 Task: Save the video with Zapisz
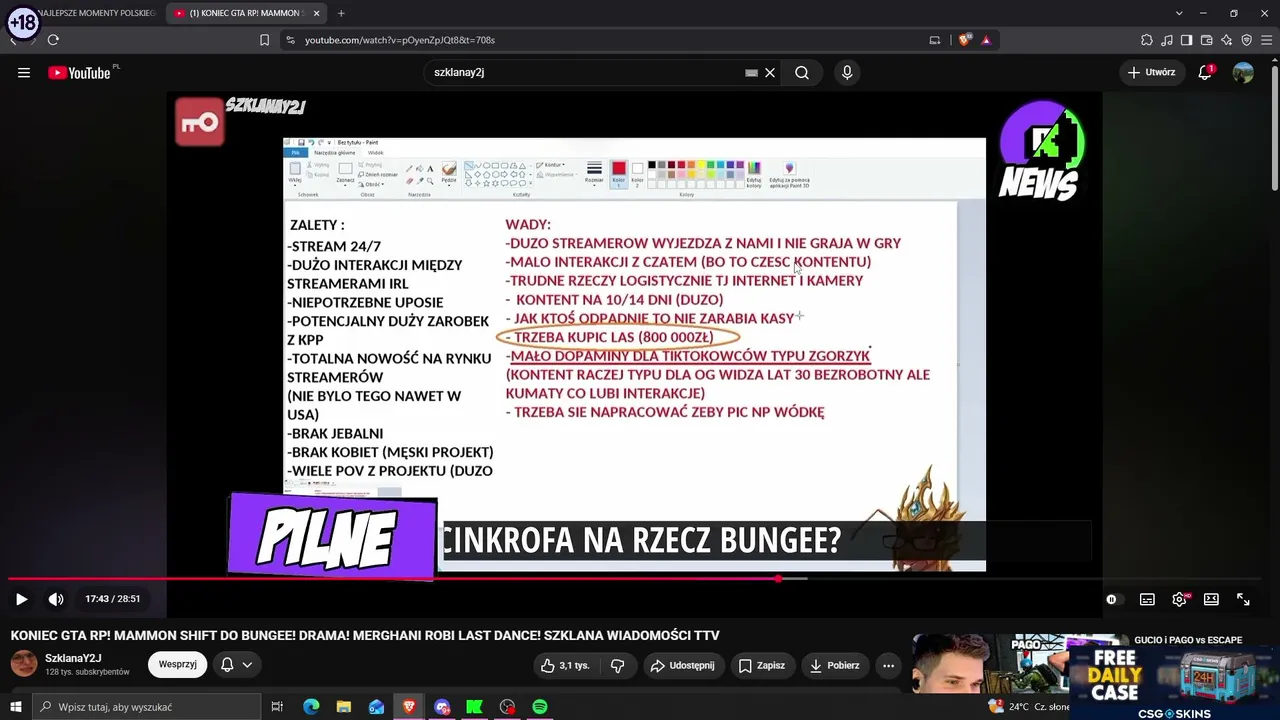[762, 665]
